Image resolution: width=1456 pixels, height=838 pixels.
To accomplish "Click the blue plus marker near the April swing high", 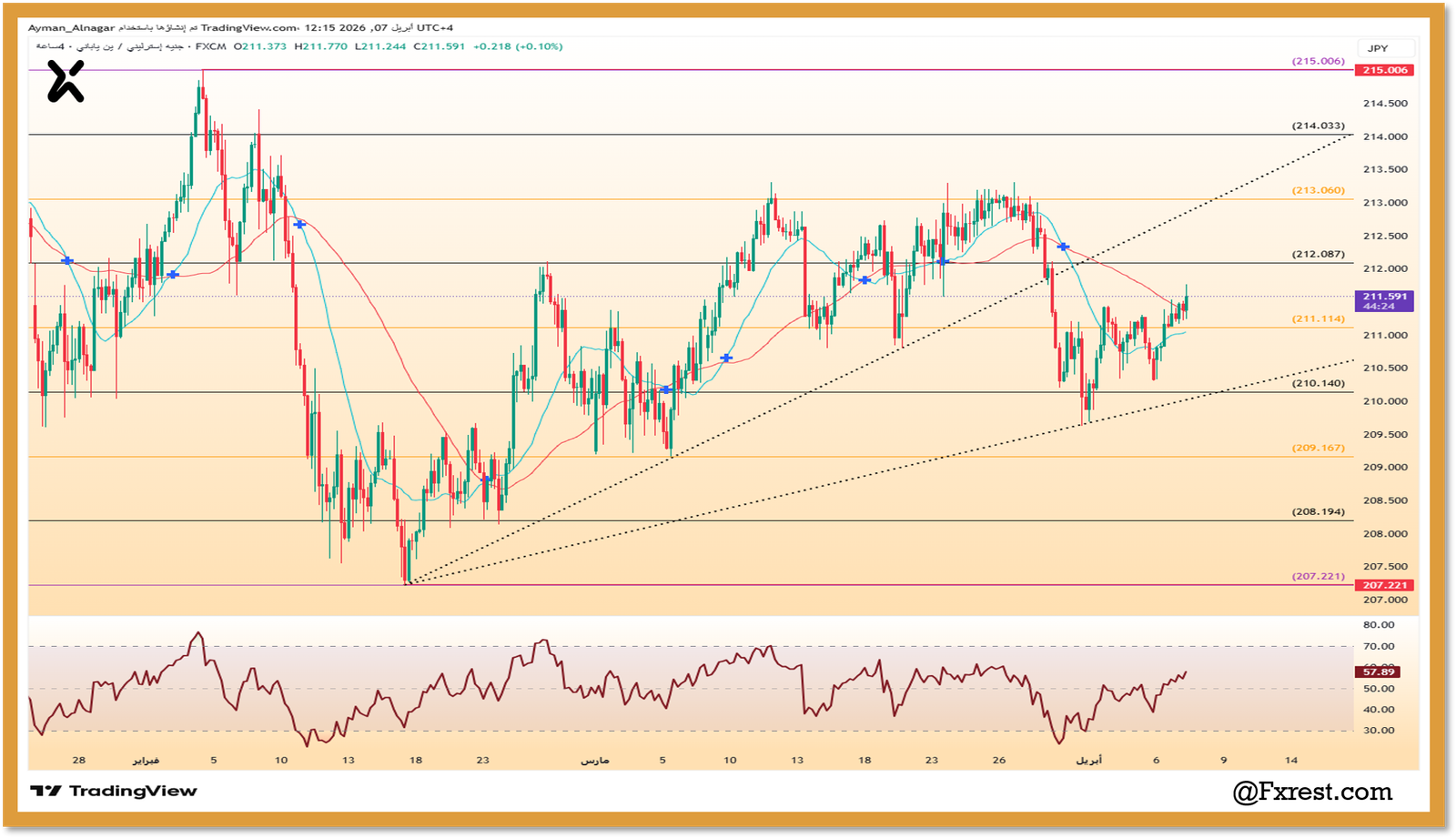I will (1062, 246).
